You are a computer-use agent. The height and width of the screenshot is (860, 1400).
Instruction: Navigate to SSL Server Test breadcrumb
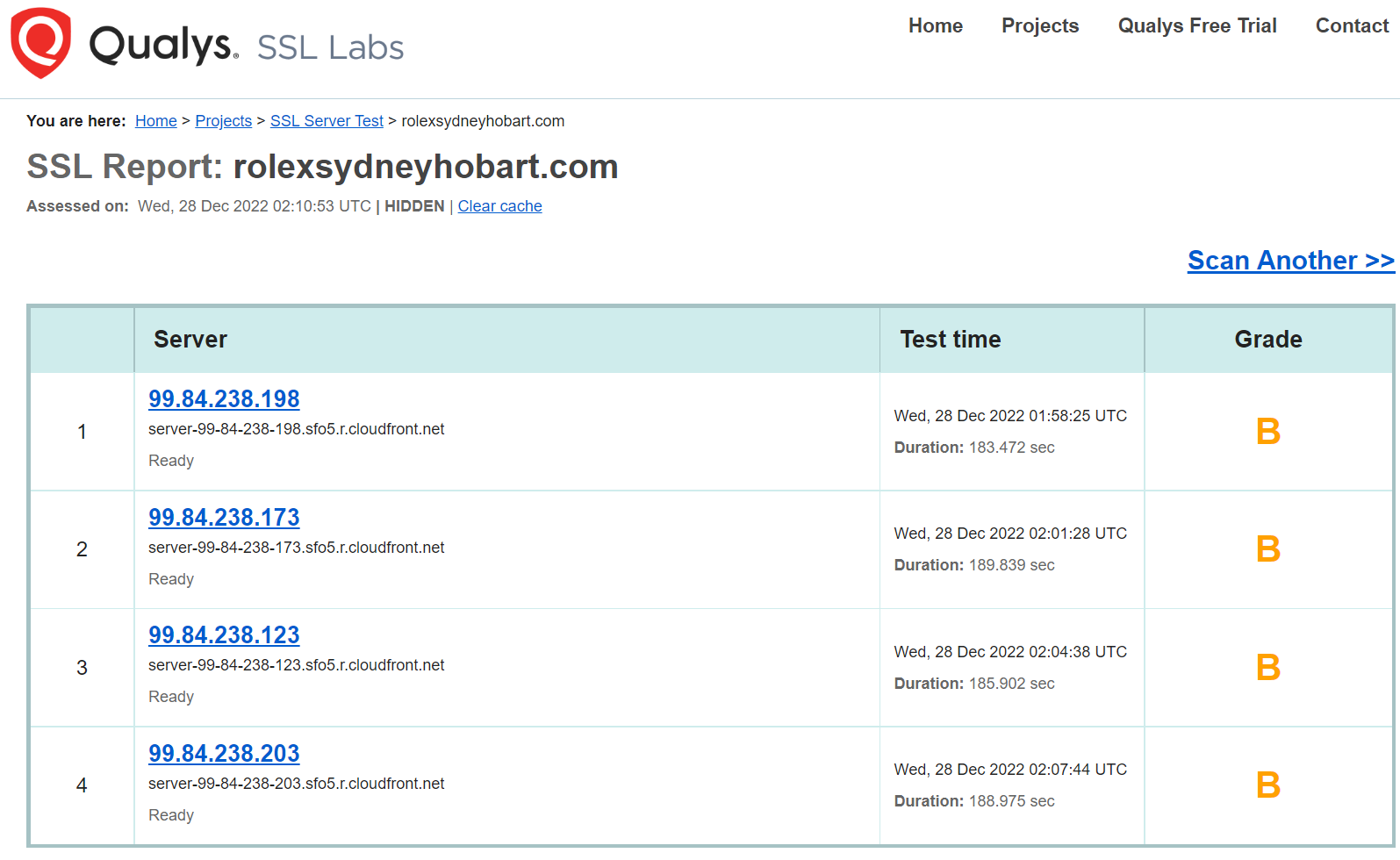pos(327,121)
